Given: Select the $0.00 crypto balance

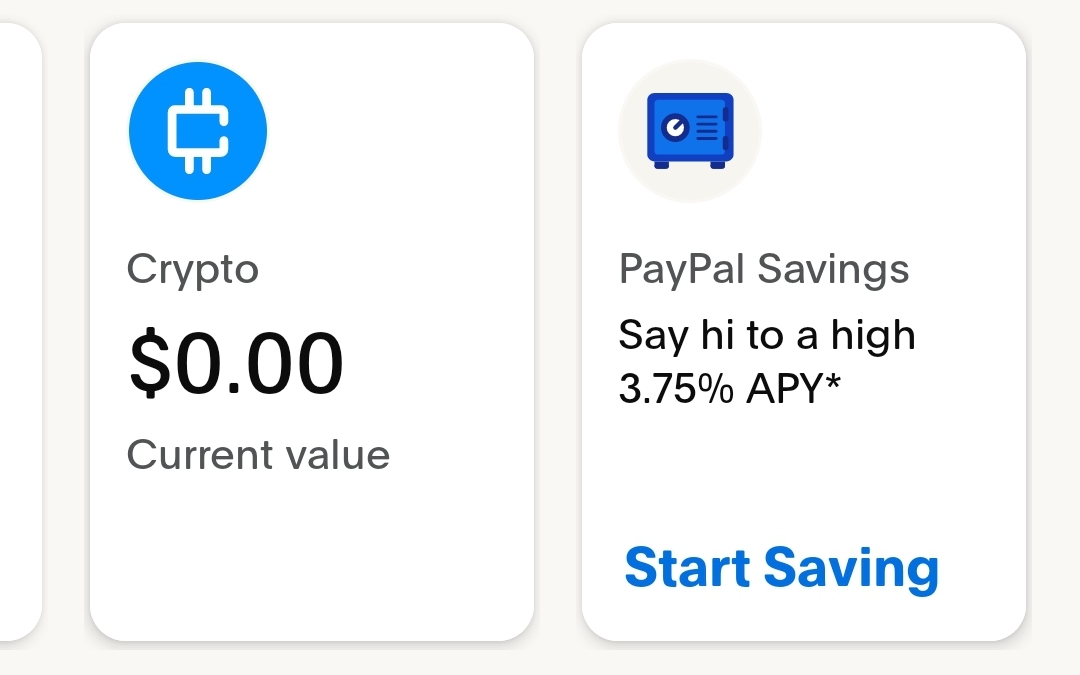Looking at the screenshot, I should tap(236, 363).
